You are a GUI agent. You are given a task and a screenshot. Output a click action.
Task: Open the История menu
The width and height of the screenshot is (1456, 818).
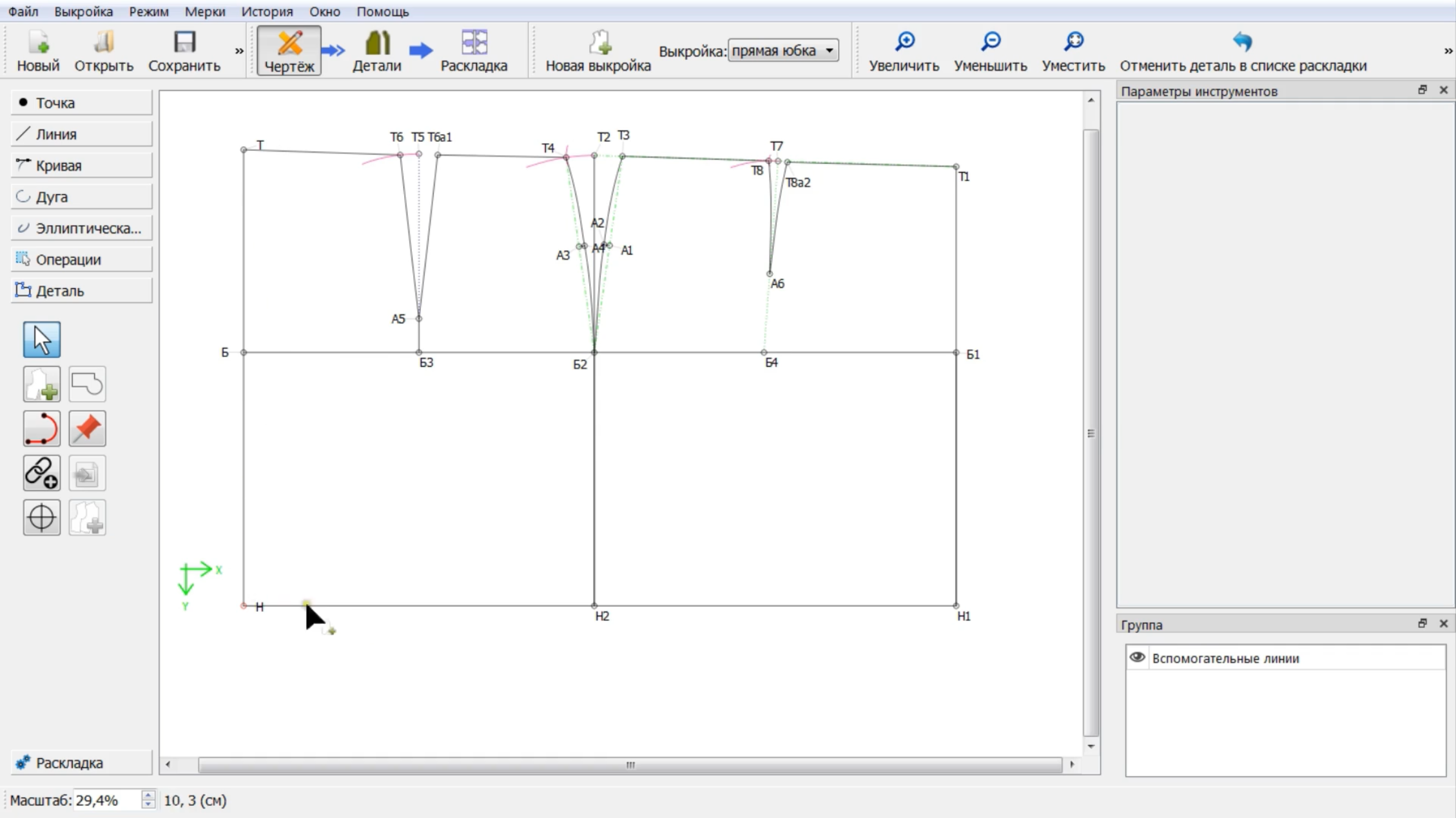point(267,12)
